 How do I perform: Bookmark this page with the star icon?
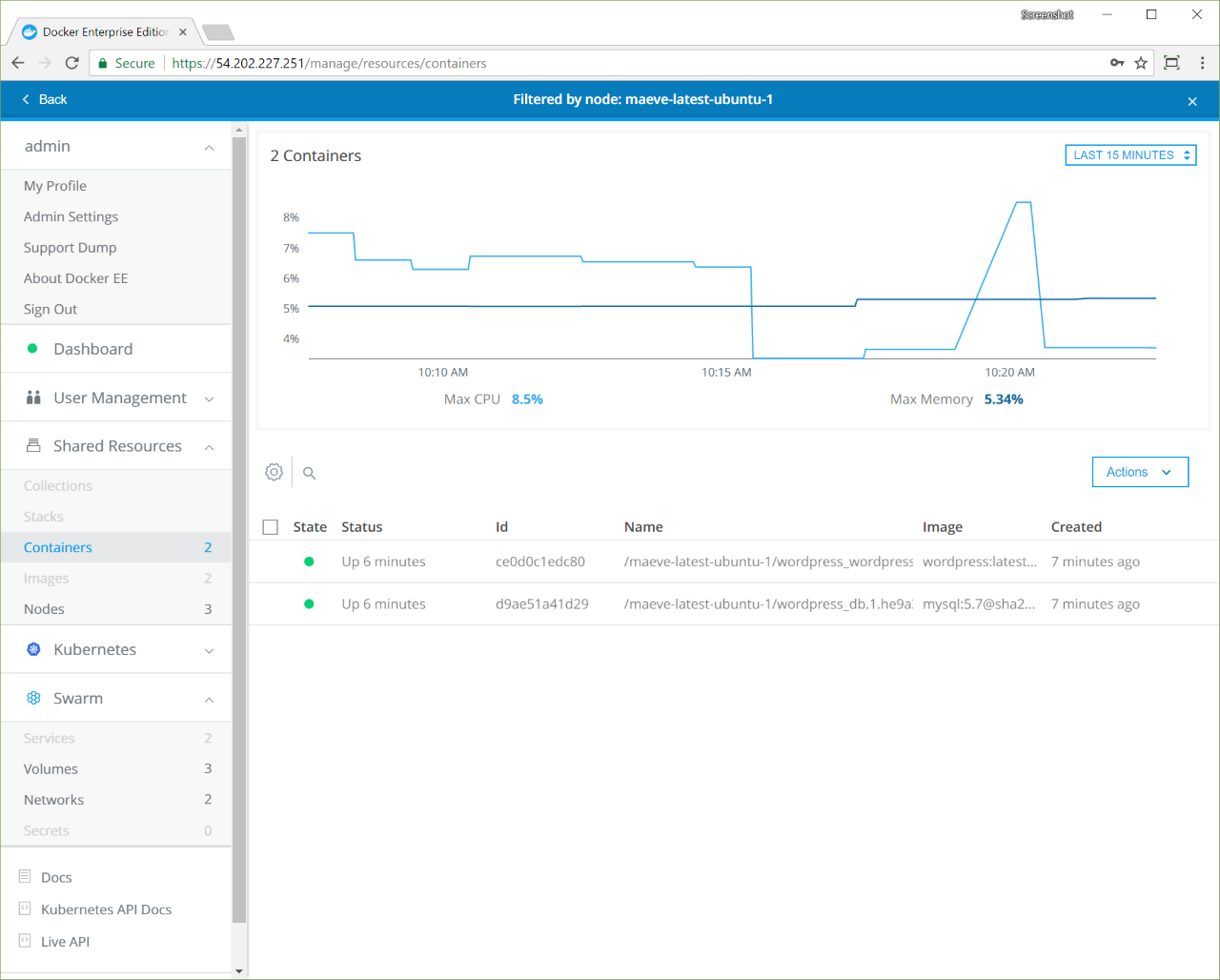coord(1141,63)
